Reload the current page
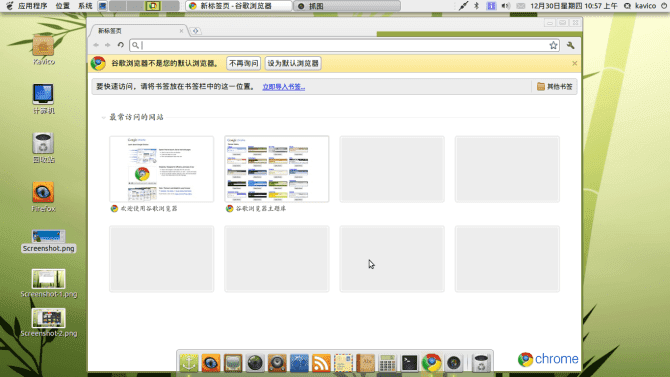This screenshot has width=670, height=377. click(x=120, y=45)
